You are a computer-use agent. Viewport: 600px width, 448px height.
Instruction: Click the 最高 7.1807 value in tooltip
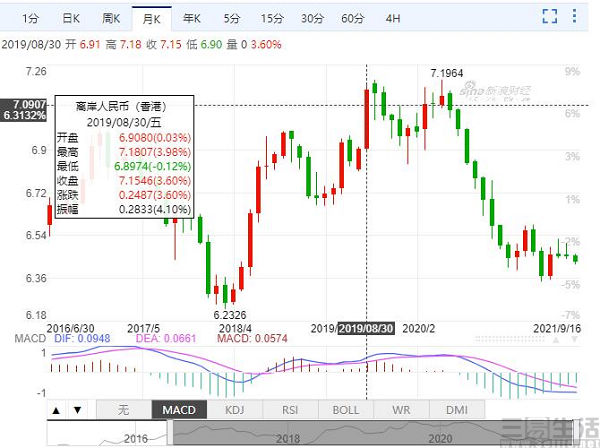pos(155,152)
